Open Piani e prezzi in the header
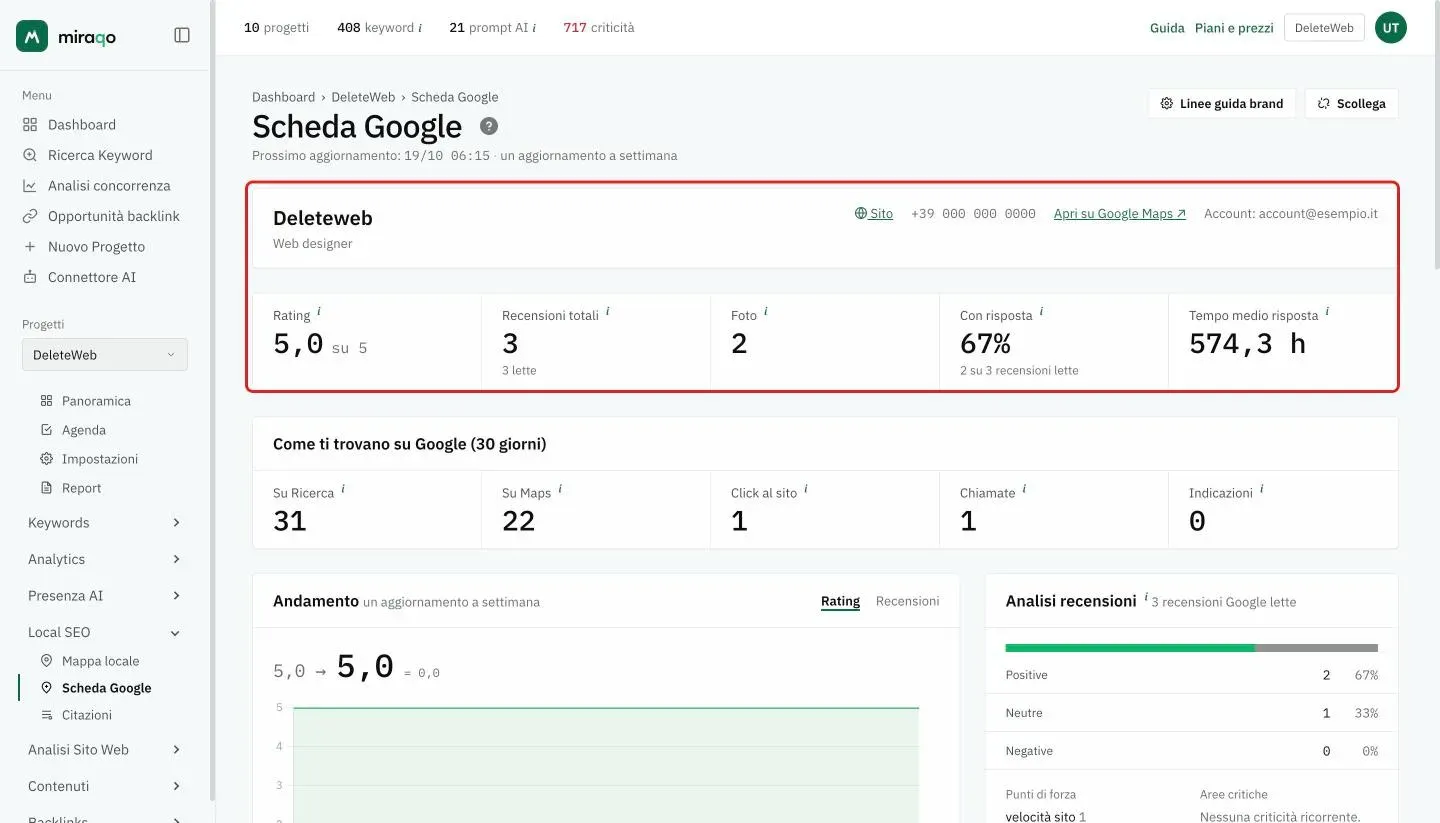Viewport: 1440px width, 823px height. click(1234, 28)
